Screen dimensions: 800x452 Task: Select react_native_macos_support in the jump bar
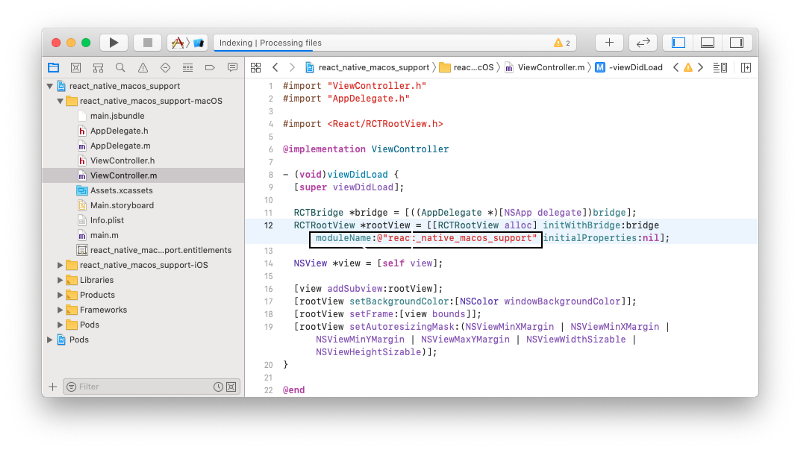367,67
